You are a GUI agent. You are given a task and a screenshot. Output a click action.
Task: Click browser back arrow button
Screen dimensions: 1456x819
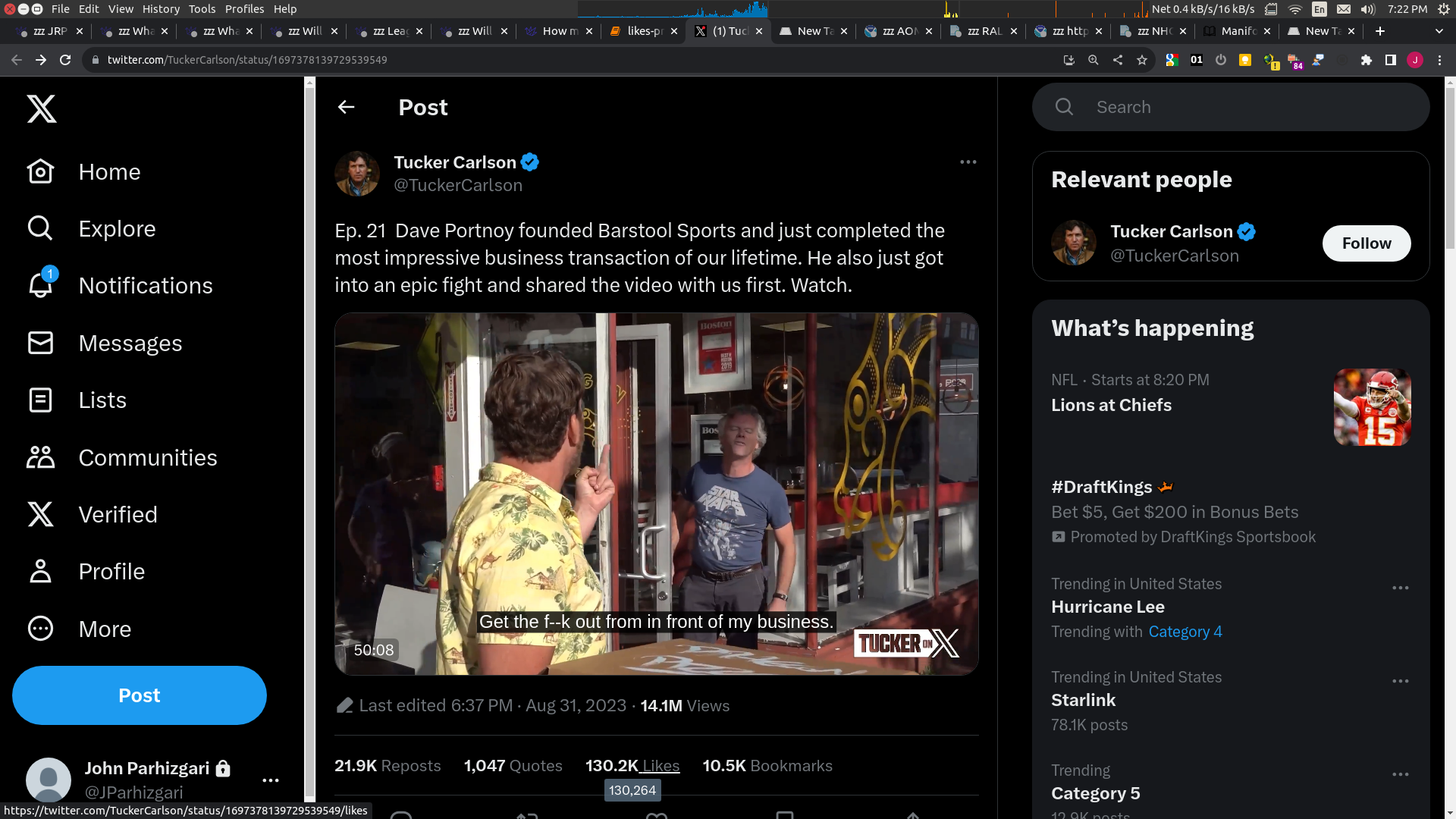click(x=17, y=60)
